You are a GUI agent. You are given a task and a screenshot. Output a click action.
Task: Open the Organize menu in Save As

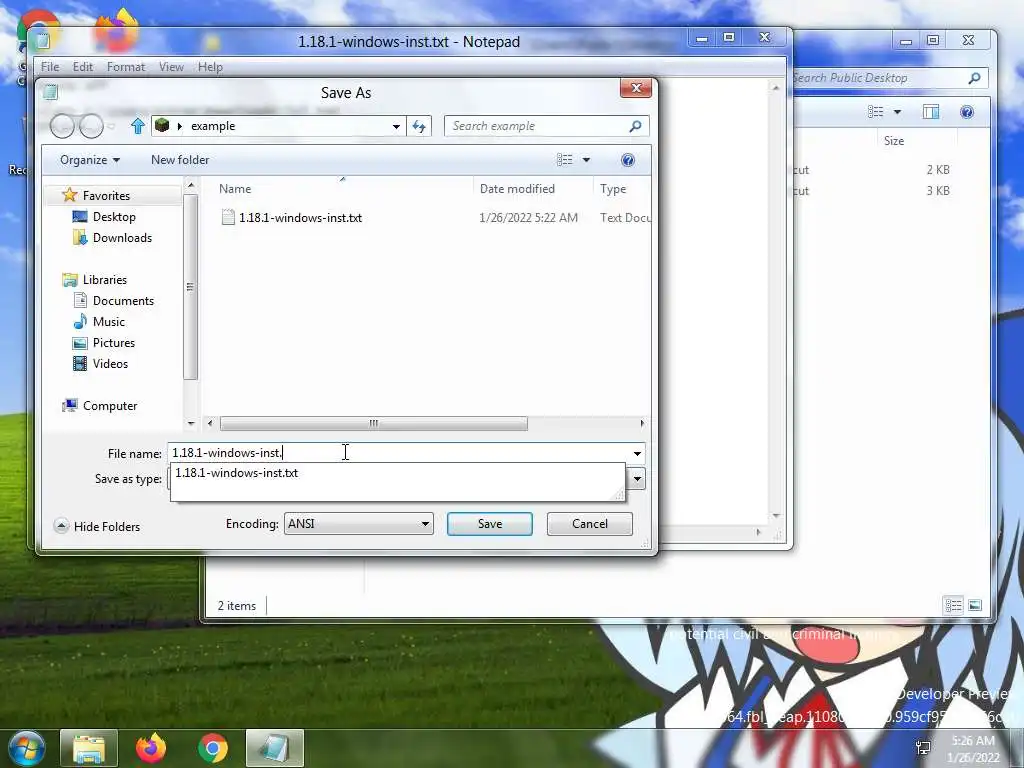click(x=89, y=160)
